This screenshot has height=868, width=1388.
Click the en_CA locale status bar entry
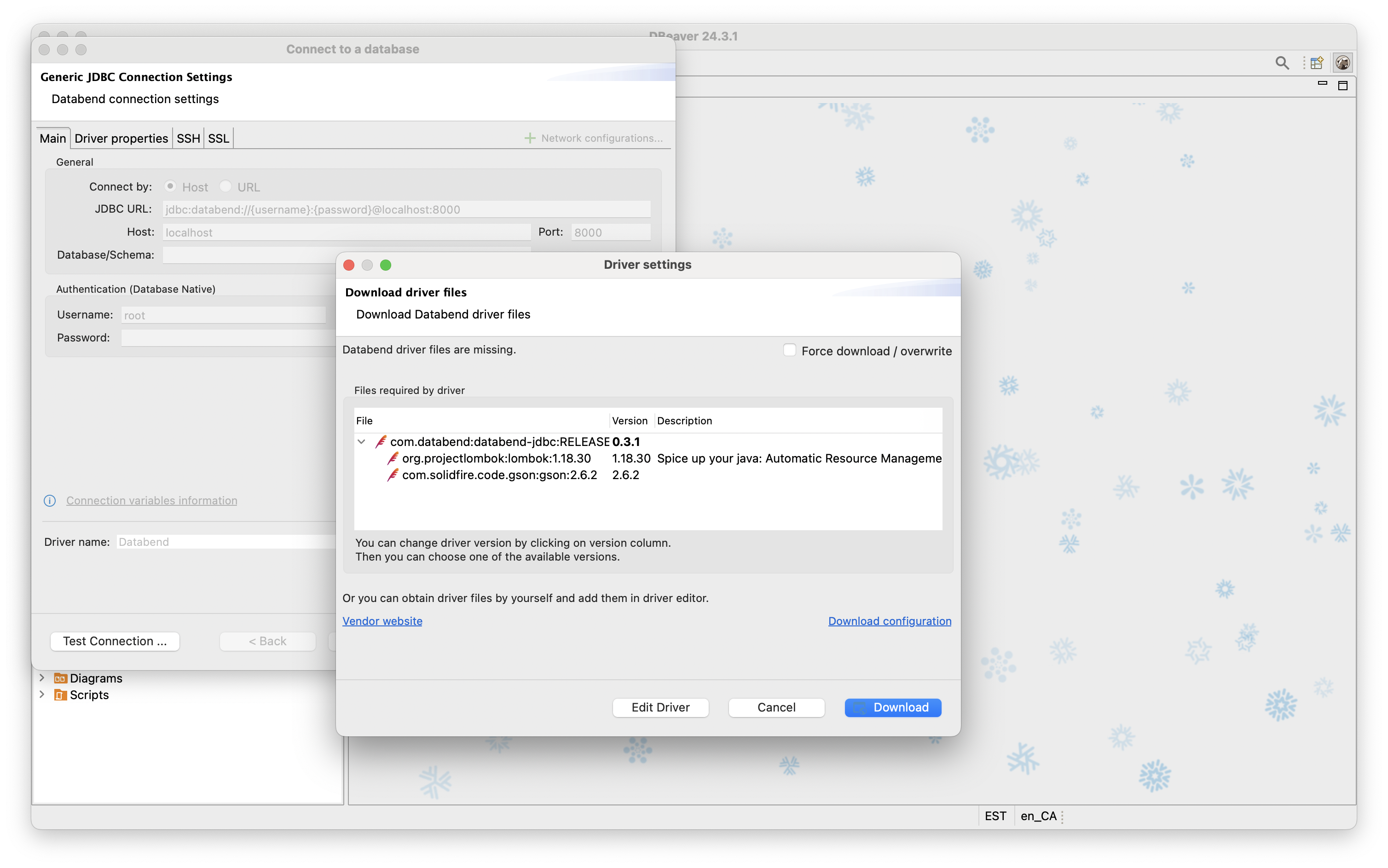pyautogui.click(x=1038, y=816)
